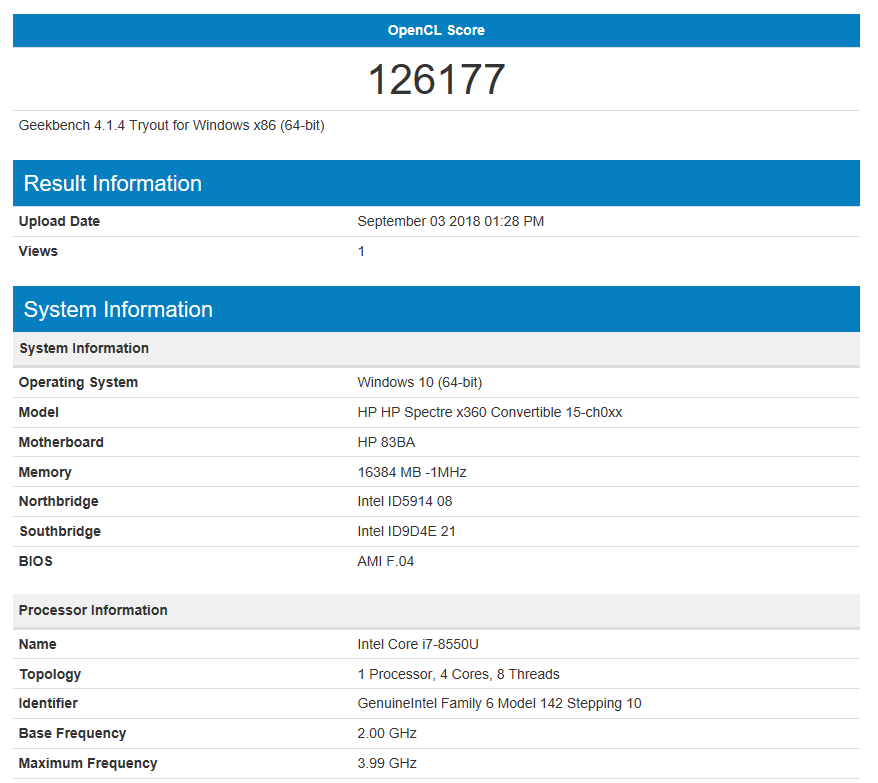This screenshot has width=878, height=783.
Task: Select the score value "126177"
Action: click(437, 80)
